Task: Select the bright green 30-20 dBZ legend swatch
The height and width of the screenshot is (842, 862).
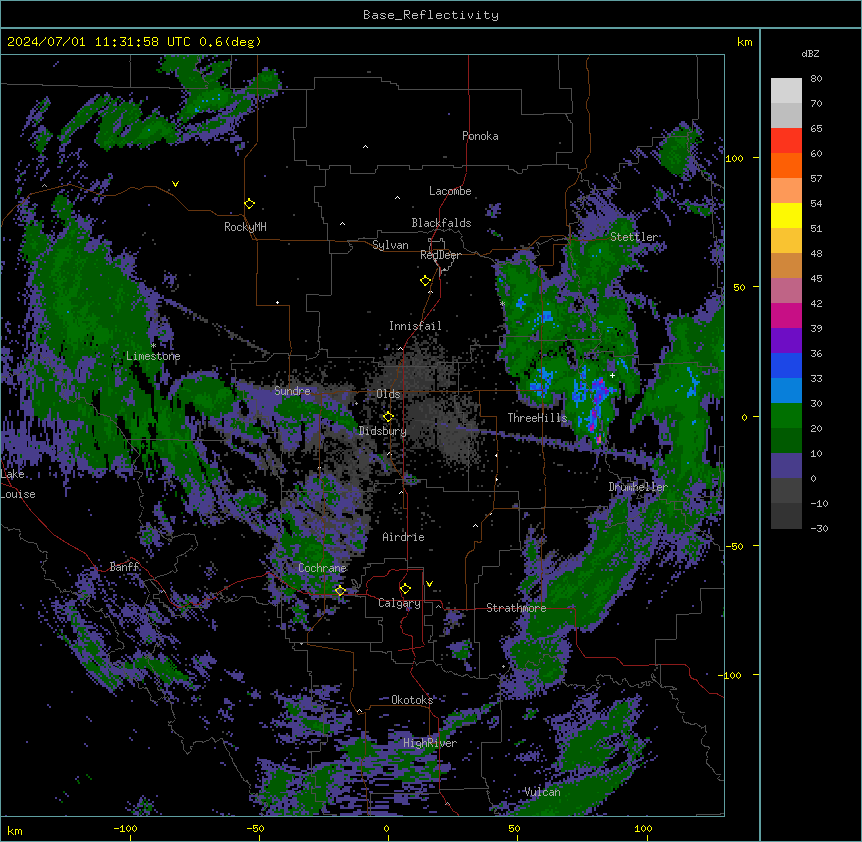Action: coord(786,416)
